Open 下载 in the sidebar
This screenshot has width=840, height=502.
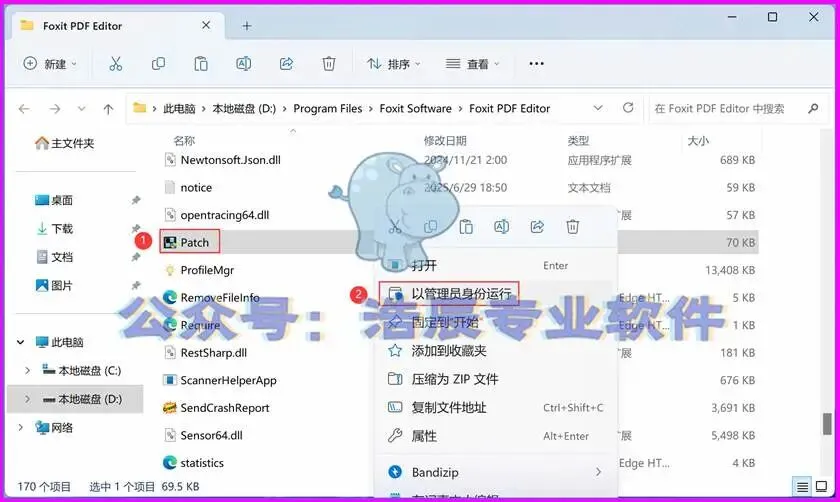(x=54, y=229)
